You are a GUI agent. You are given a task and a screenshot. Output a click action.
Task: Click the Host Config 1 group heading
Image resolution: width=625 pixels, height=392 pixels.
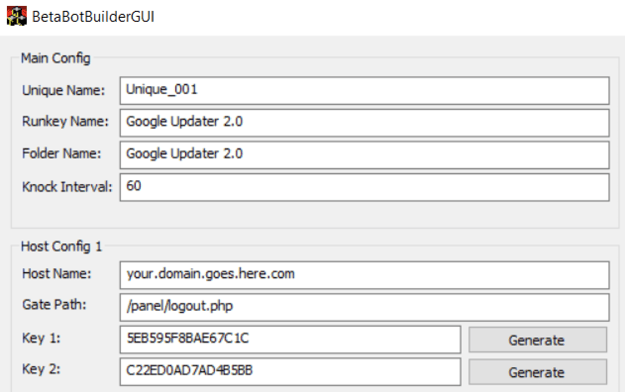click(61, 246)
